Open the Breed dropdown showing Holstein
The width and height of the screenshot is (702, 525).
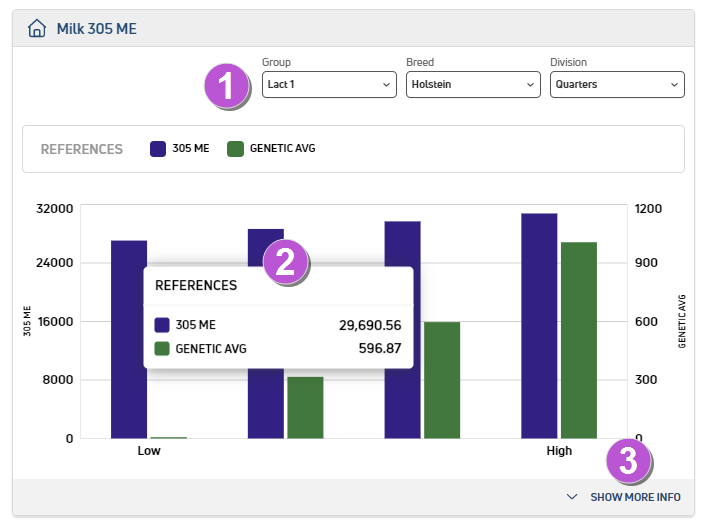[473, 85]
